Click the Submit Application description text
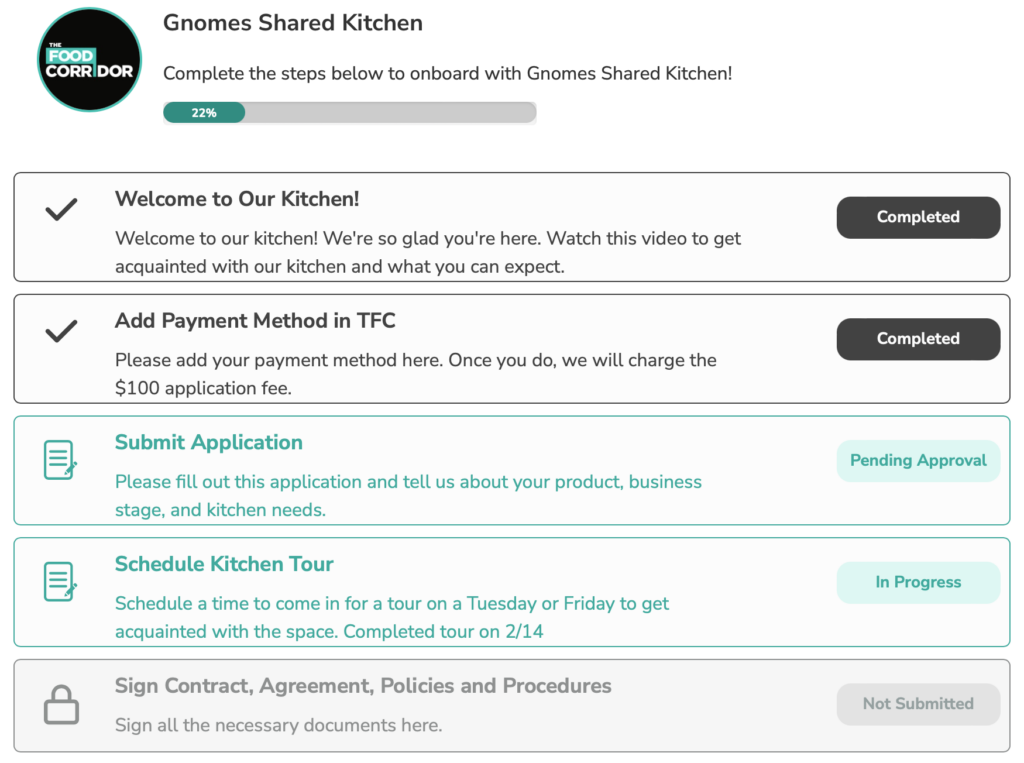Image resolution: width=1024 pixels, height=763 pixels. (x=408, y=496)
